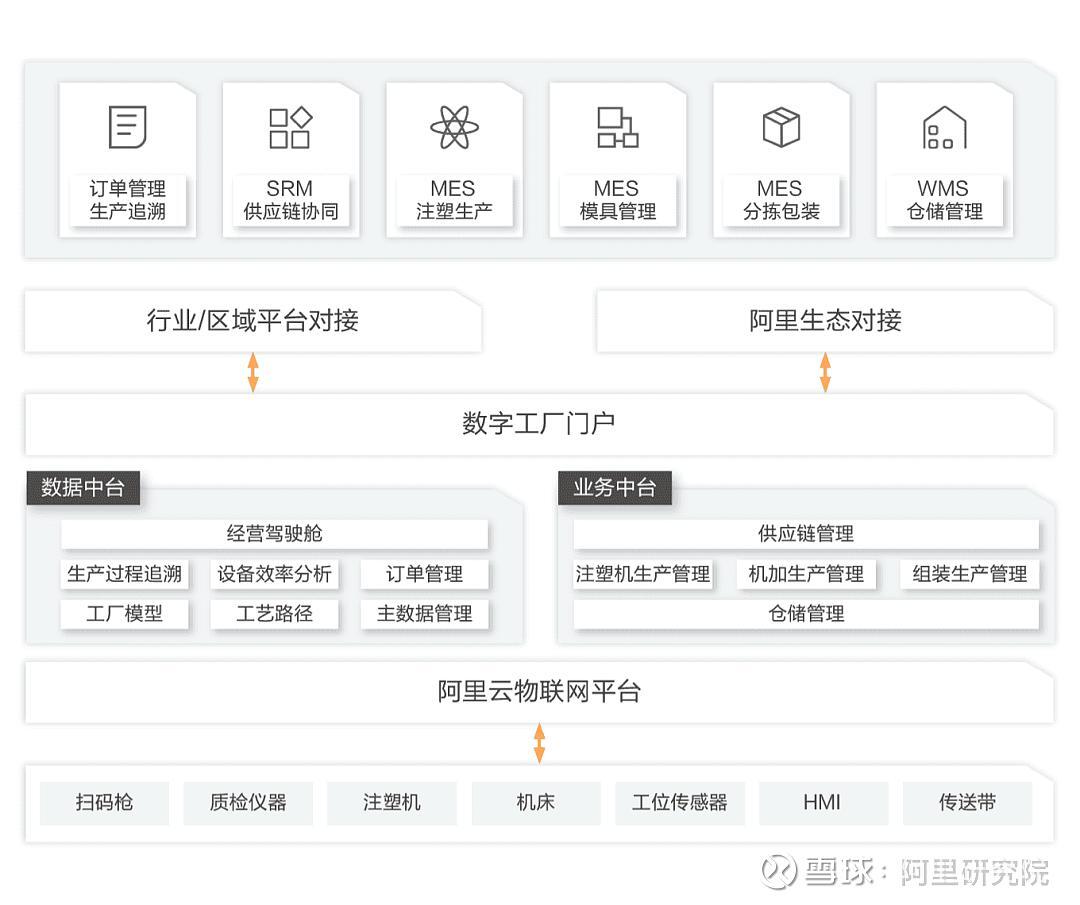Click the MES 分拣包装 box icon
The width and height of the screenshot is (1080, 905).
[781, 125]
